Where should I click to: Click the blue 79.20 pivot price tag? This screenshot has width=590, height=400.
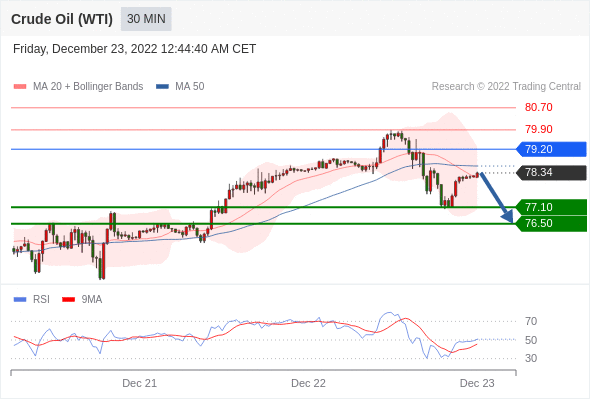[x=551, y=149]
